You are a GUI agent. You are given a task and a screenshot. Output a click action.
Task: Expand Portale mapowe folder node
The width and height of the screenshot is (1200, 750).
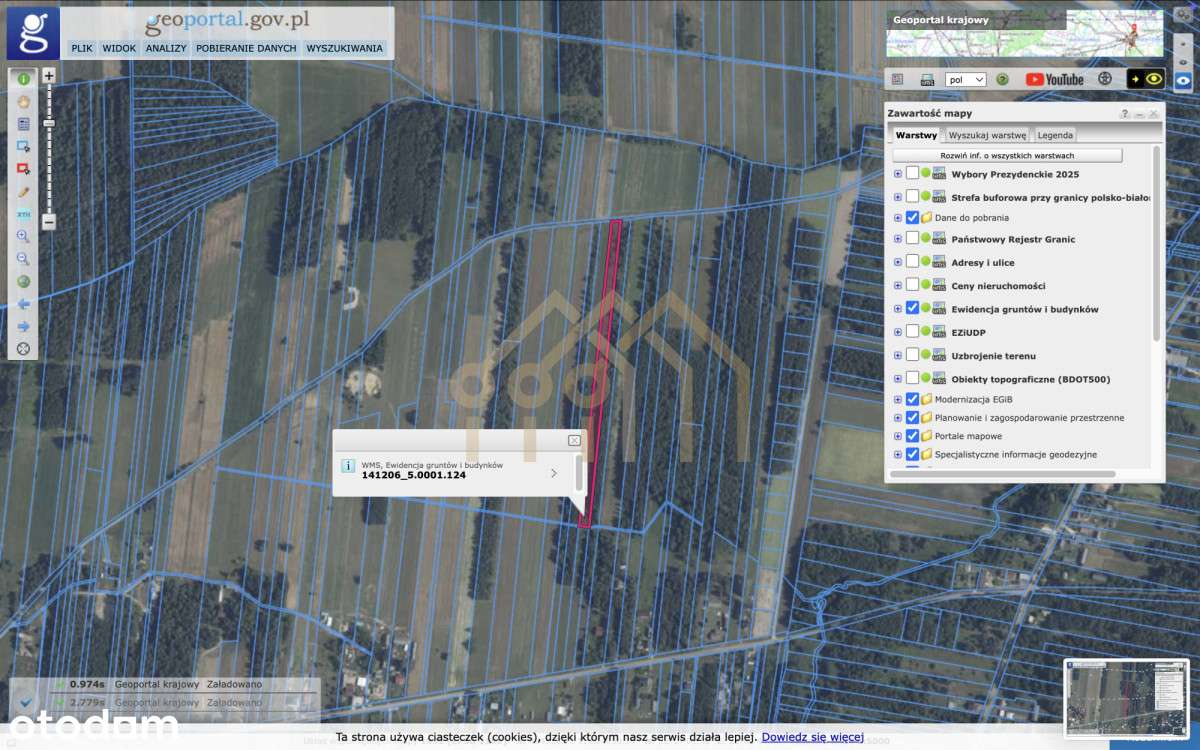click(x=898, y=436)
